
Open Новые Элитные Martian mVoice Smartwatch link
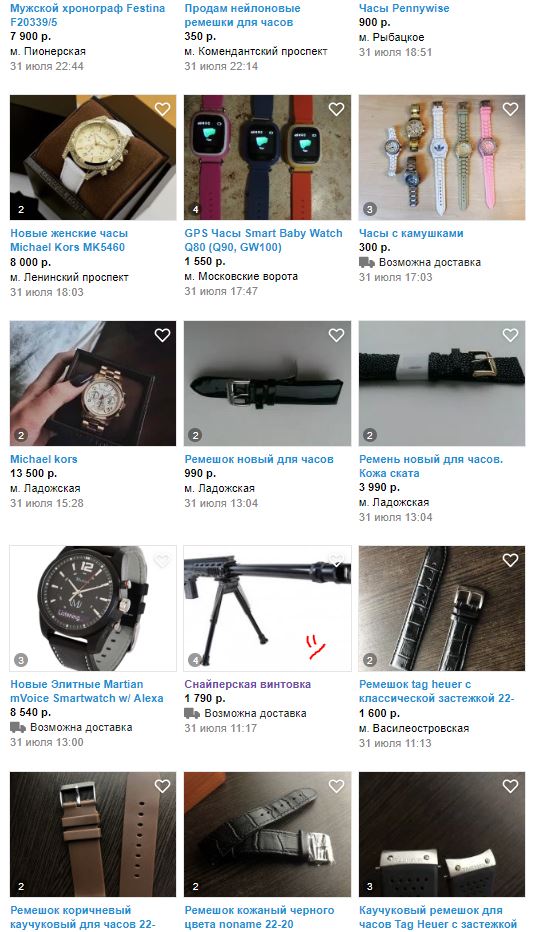[87, 691]
